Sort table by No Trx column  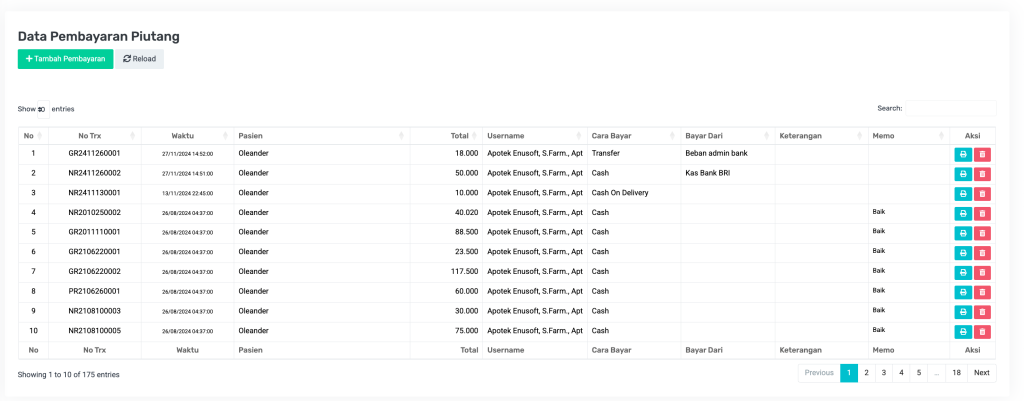point(95,136)
